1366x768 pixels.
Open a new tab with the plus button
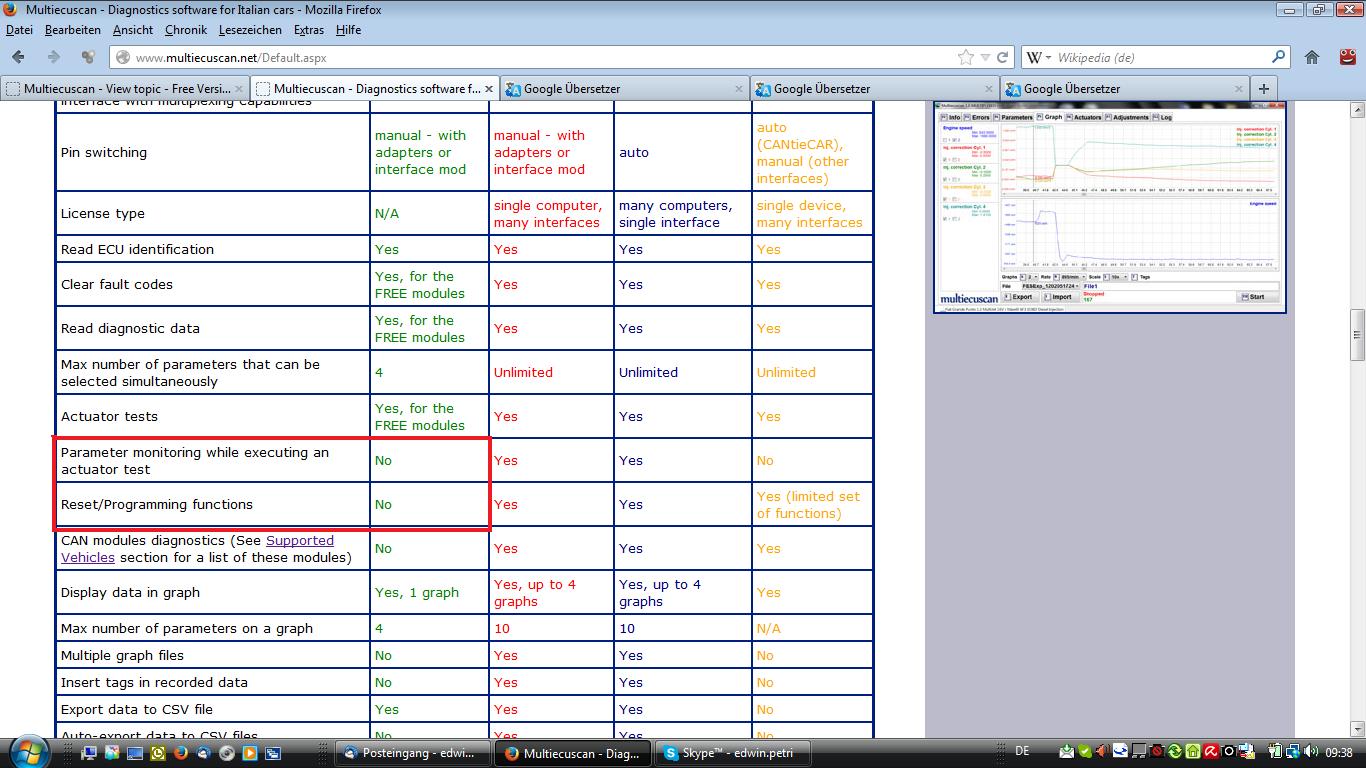click(1263, 88)
